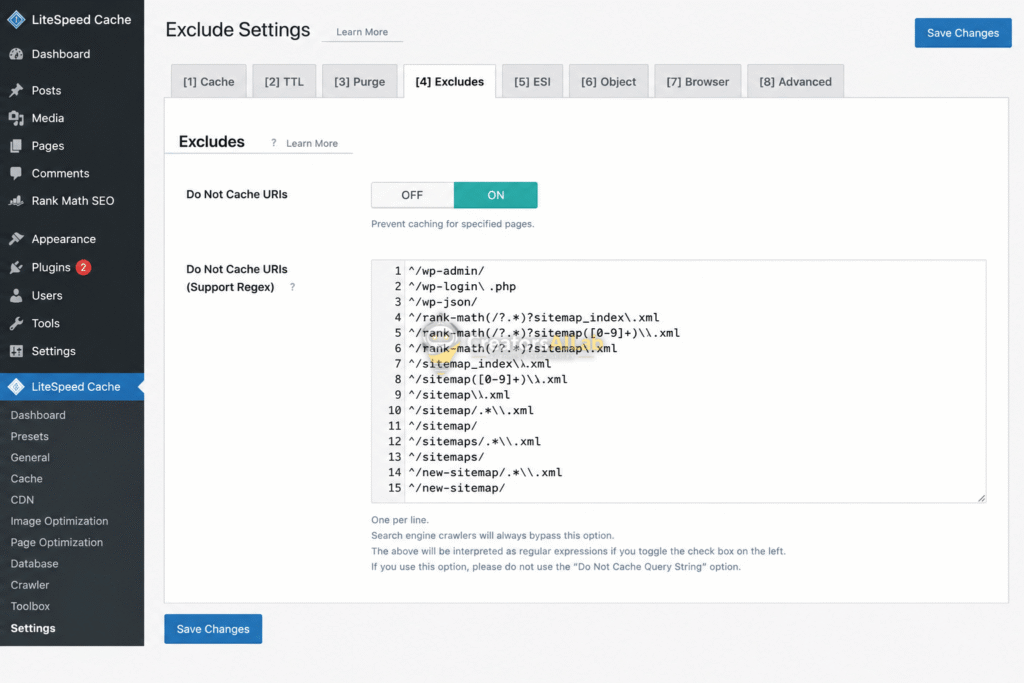
Task: Click the Media icon in sidebar
Action: [16, 118]
